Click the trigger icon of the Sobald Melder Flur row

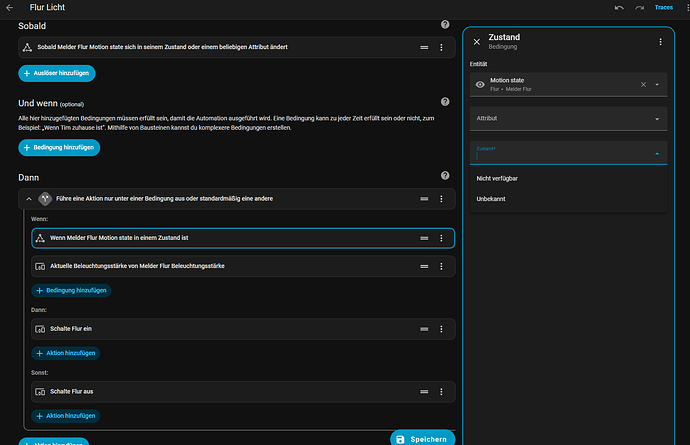pos(27,48)
